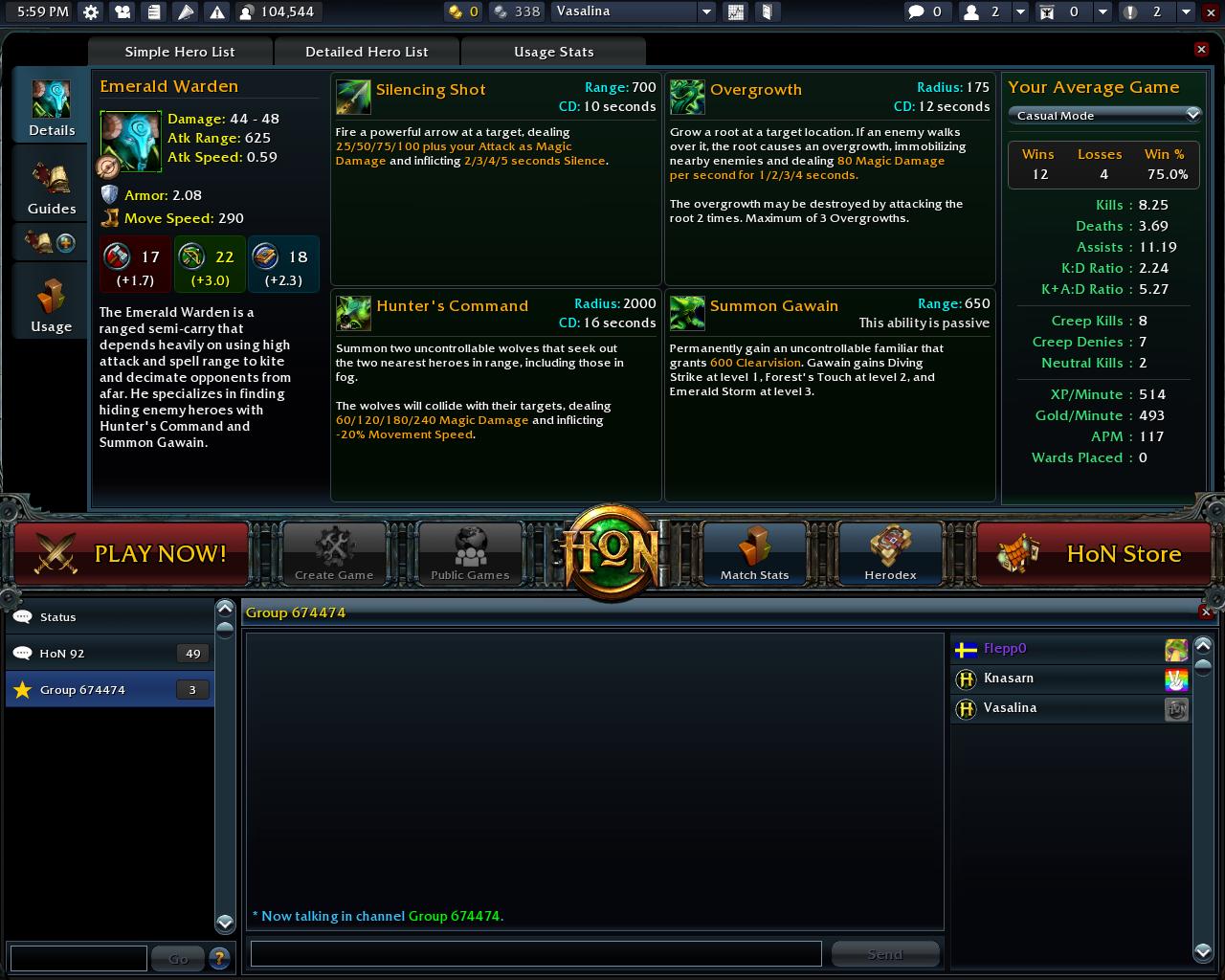Click the chat message input field
This screenshot has height=980, width=1225.
(536, 953)
